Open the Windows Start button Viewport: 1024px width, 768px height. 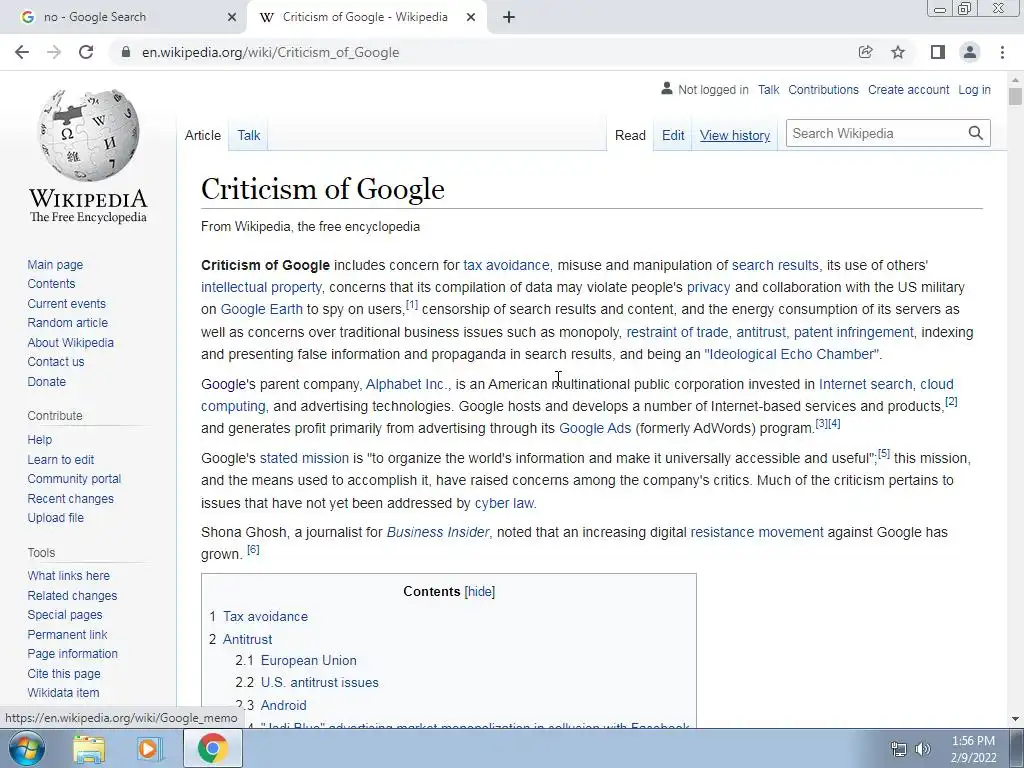[x=27, y=748]
